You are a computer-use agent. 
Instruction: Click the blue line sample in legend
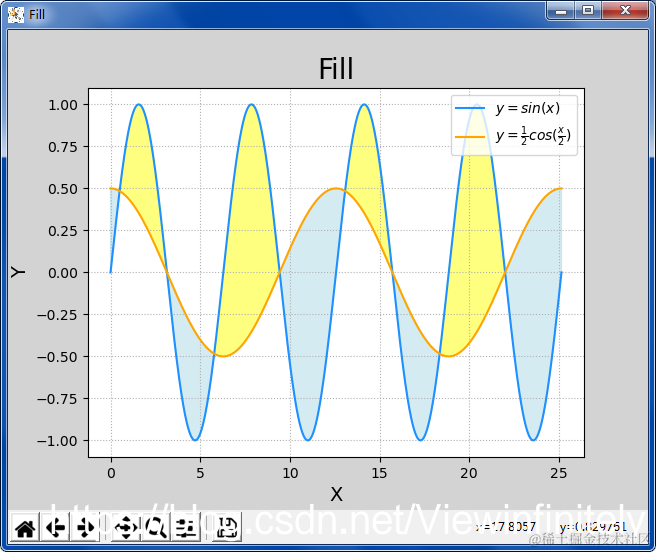(470, 108)
